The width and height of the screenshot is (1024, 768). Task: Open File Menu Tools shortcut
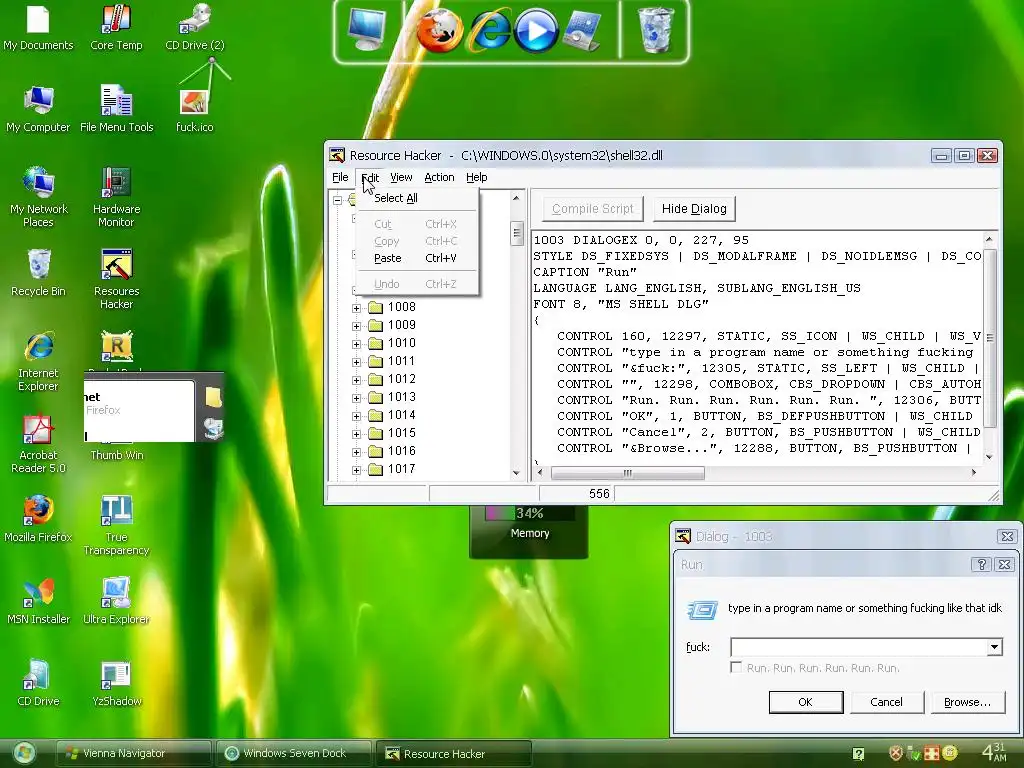click(x=116, y=109)
